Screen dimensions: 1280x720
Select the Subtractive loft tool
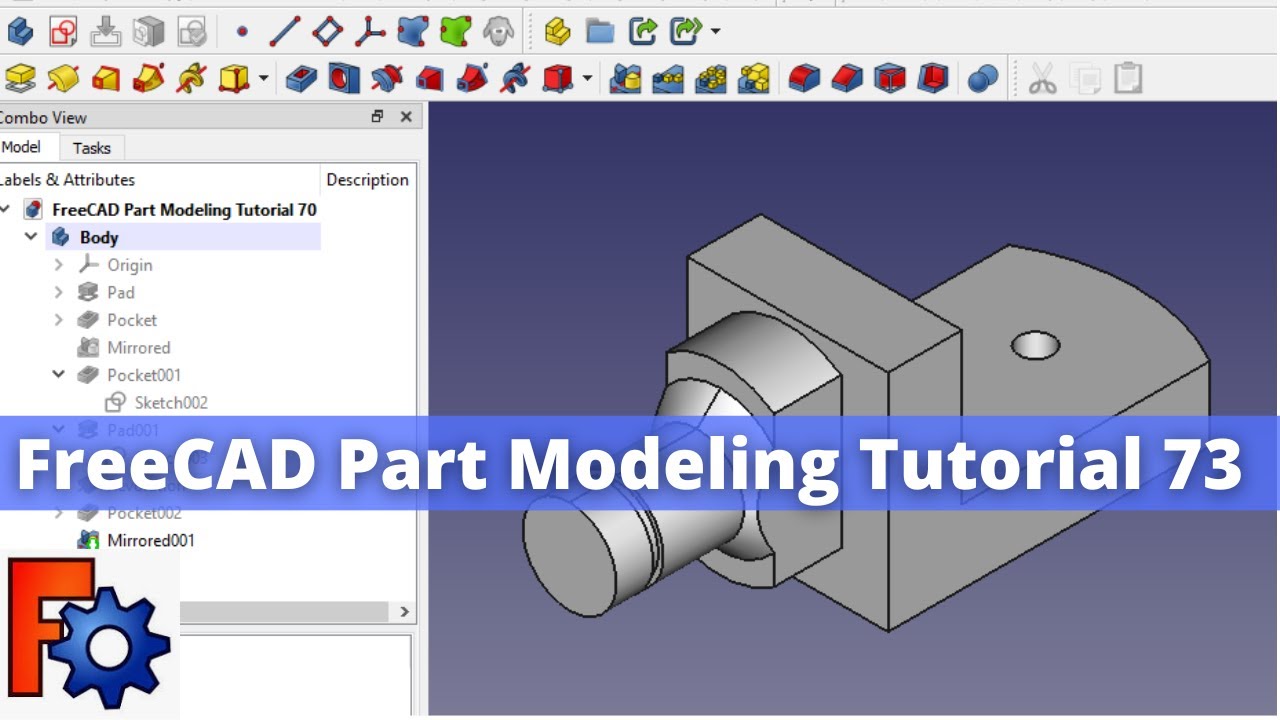pyautogui.click(x=430, y=78)
